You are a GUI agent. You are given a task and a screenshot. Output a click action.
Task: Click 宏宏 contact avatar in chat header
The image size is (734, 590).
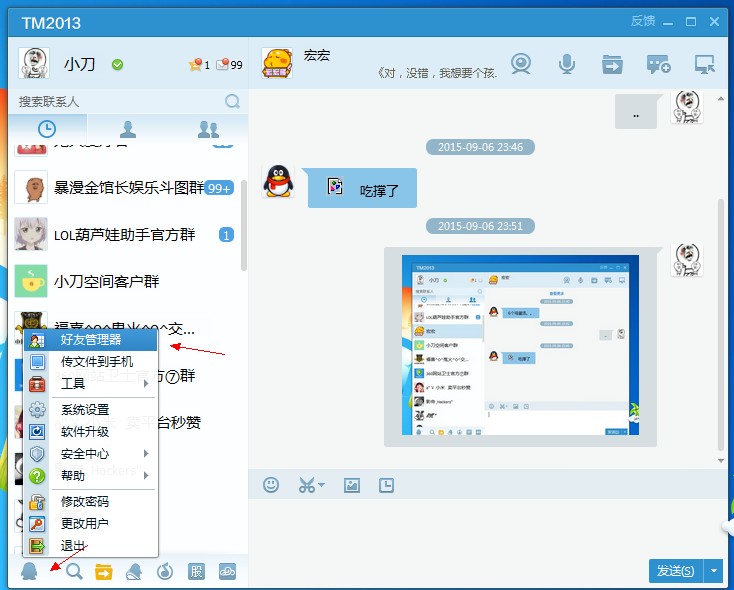point(277,63)
